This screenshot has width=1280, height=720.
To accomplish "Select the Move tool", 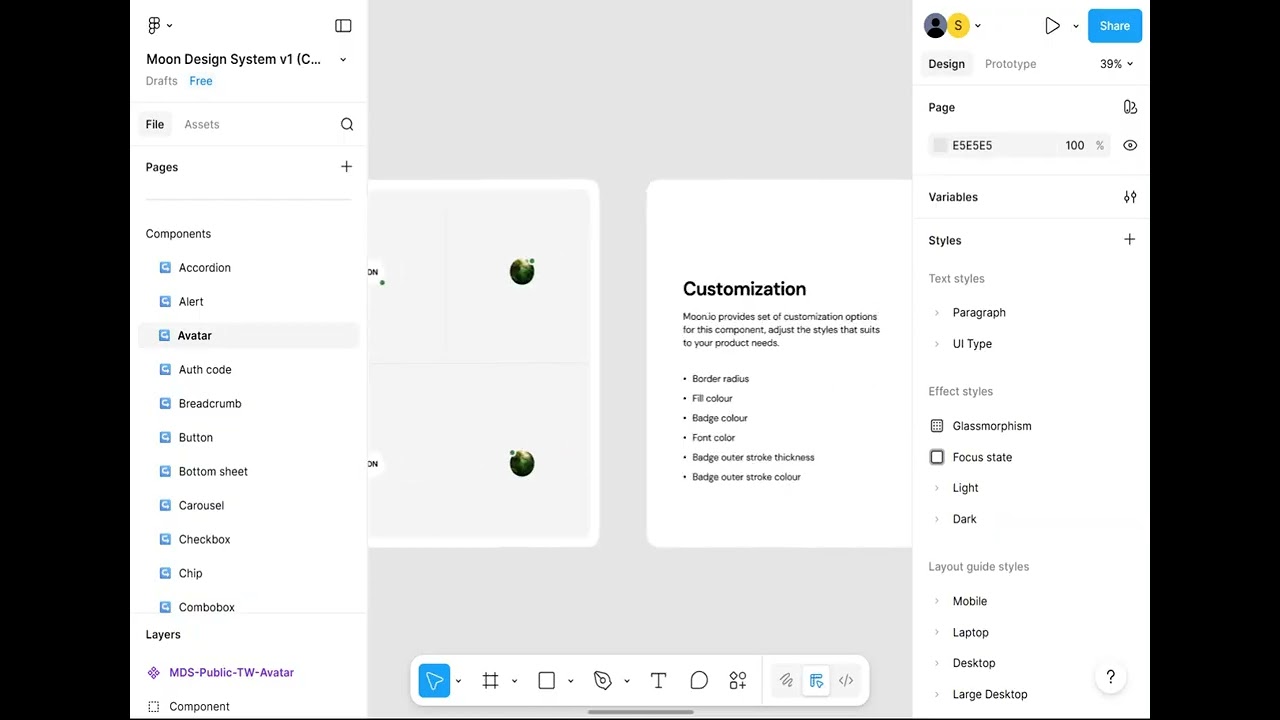I will [x=434, y=681].
